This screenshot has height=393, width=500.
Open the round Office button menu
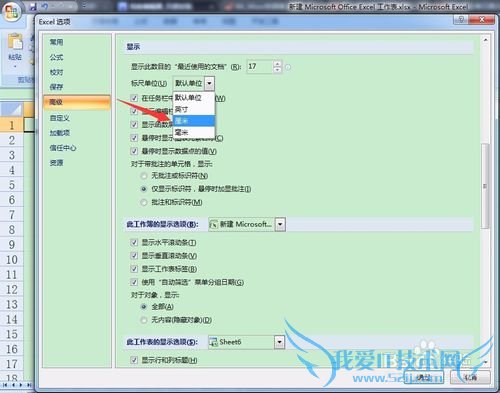pos(11,12)
